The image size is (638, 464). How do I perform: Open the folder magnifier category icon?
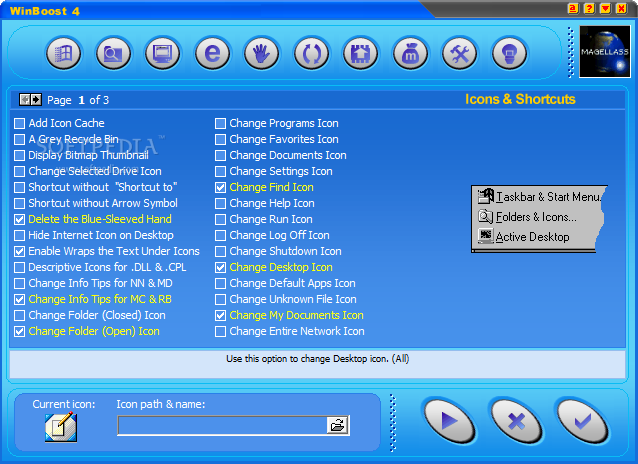click(113, 53)
